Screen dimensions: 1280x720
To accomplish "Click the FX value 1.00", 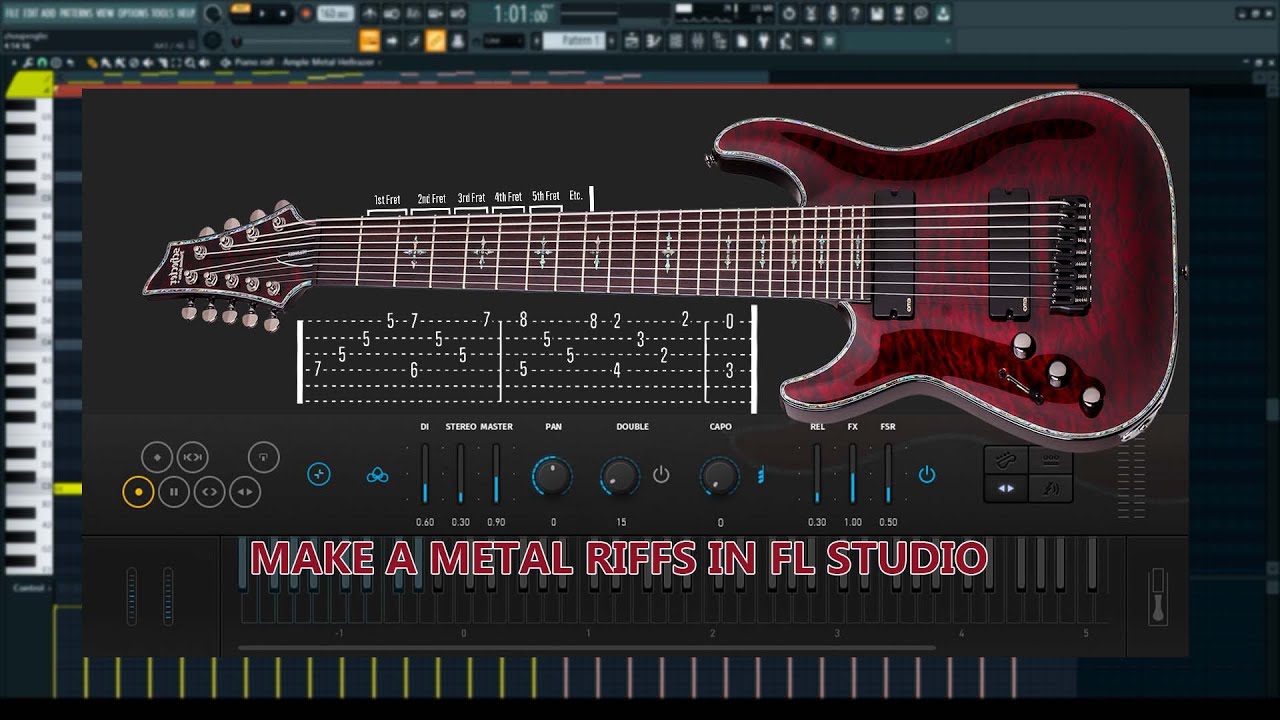I will pos(853,522).
